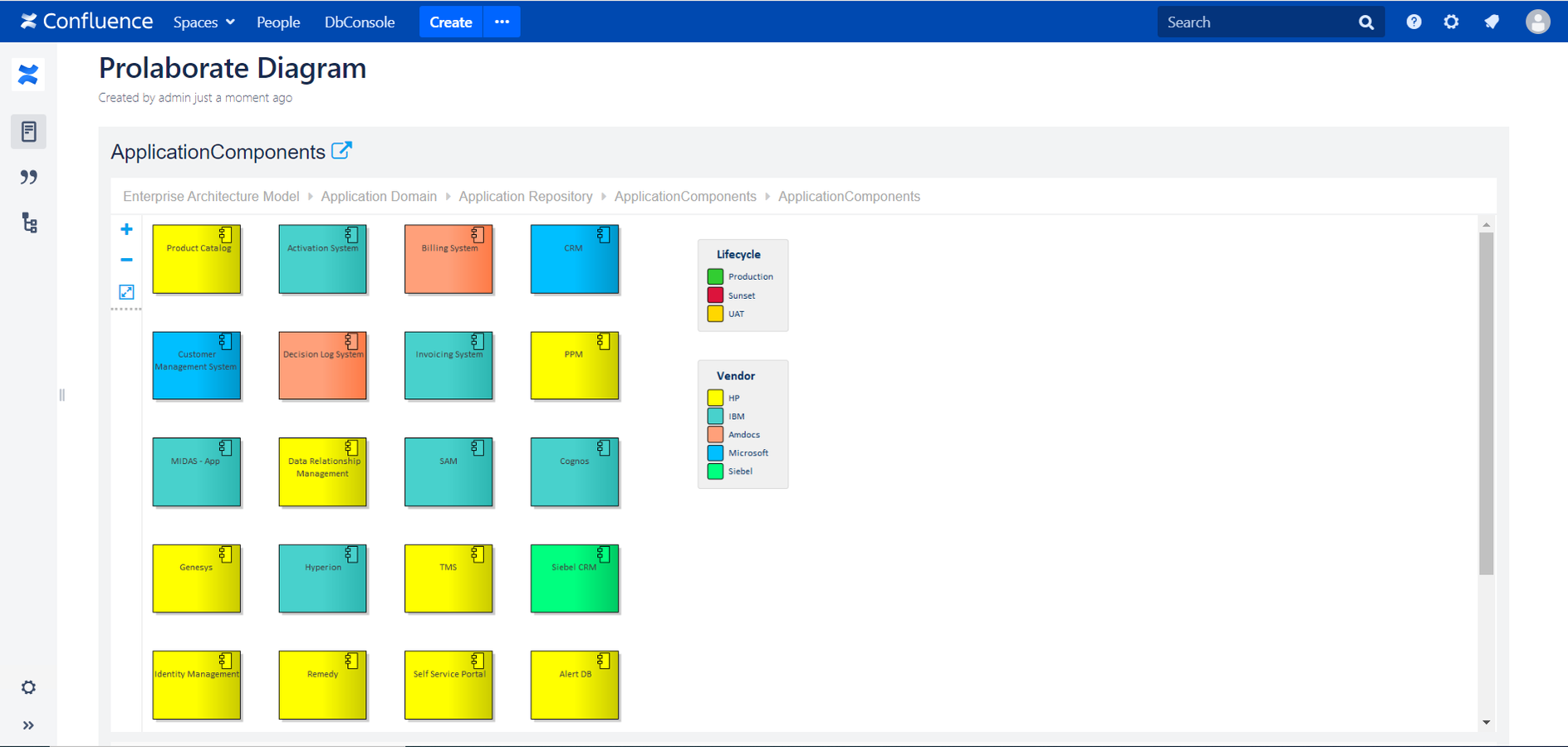The image size is (1568, 747).
Task: Select the Self Service Portal component
Action: pos(448,685)
